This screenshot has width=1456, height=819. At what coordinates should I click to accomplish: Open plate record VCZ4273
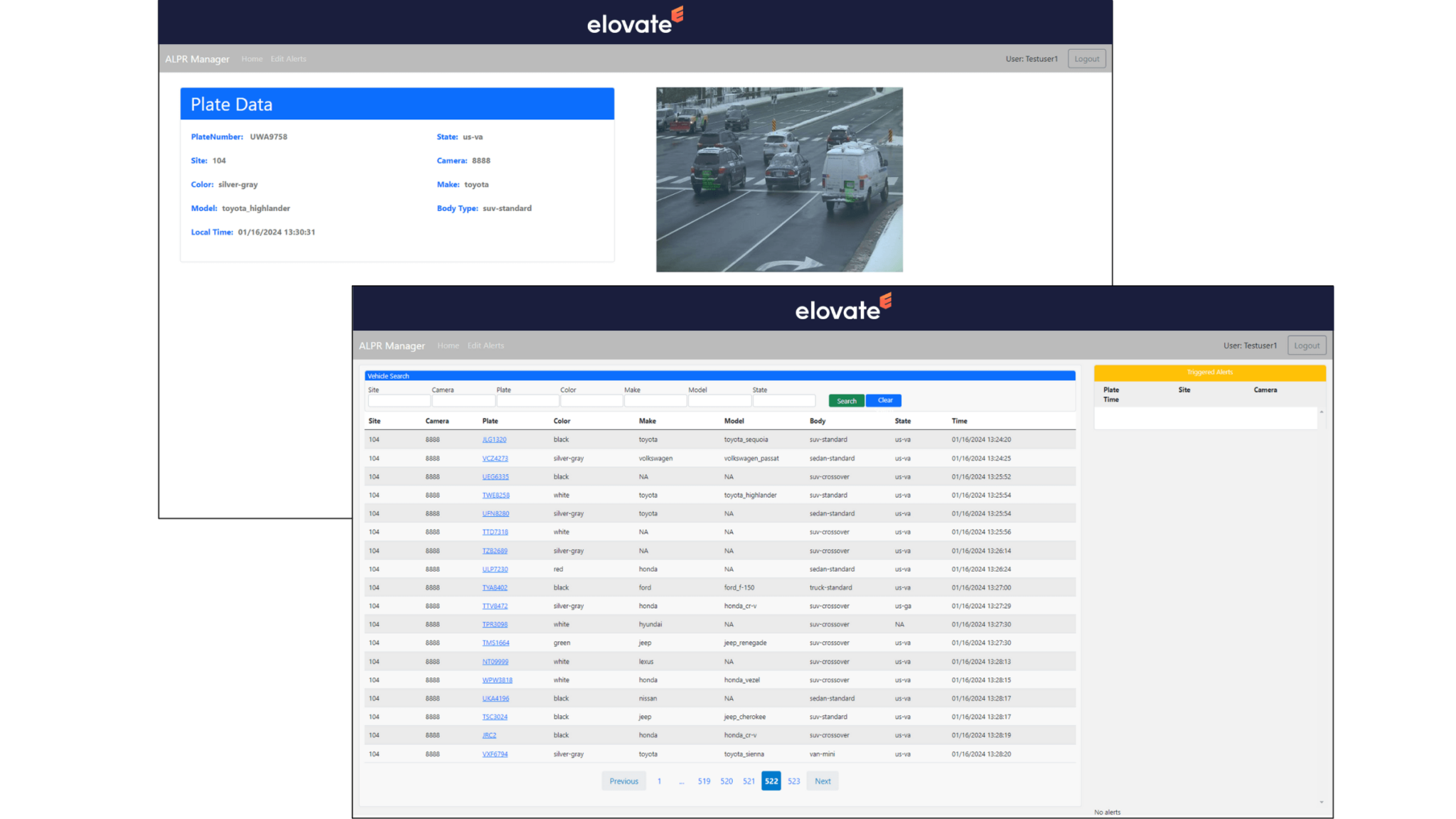[x=494, y=458]
